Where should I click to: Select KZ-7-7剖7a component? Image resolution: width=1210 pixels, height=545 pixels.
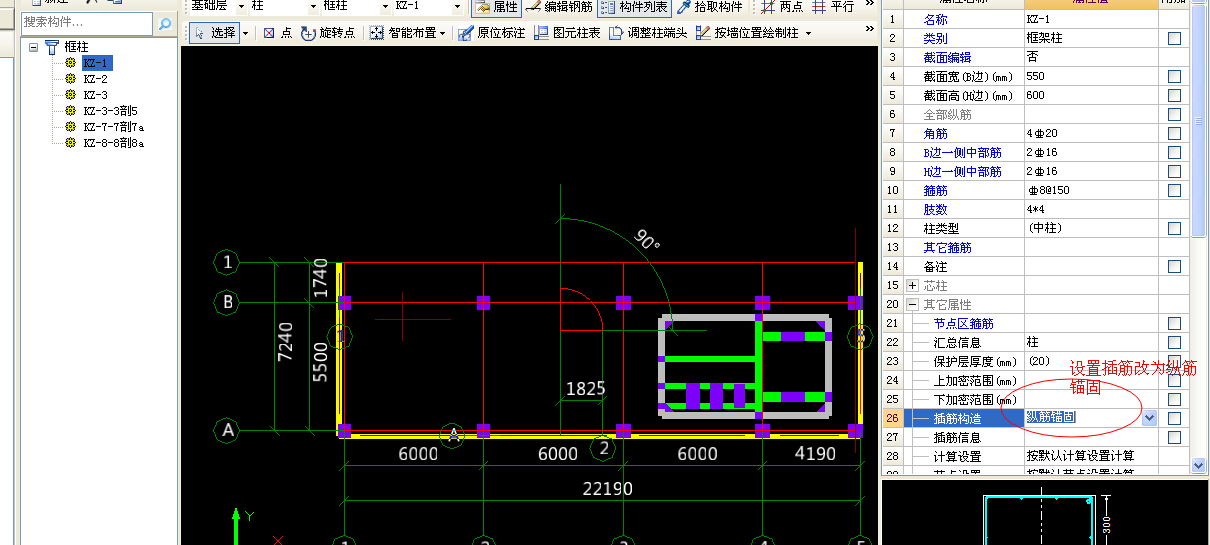(113, 127)
